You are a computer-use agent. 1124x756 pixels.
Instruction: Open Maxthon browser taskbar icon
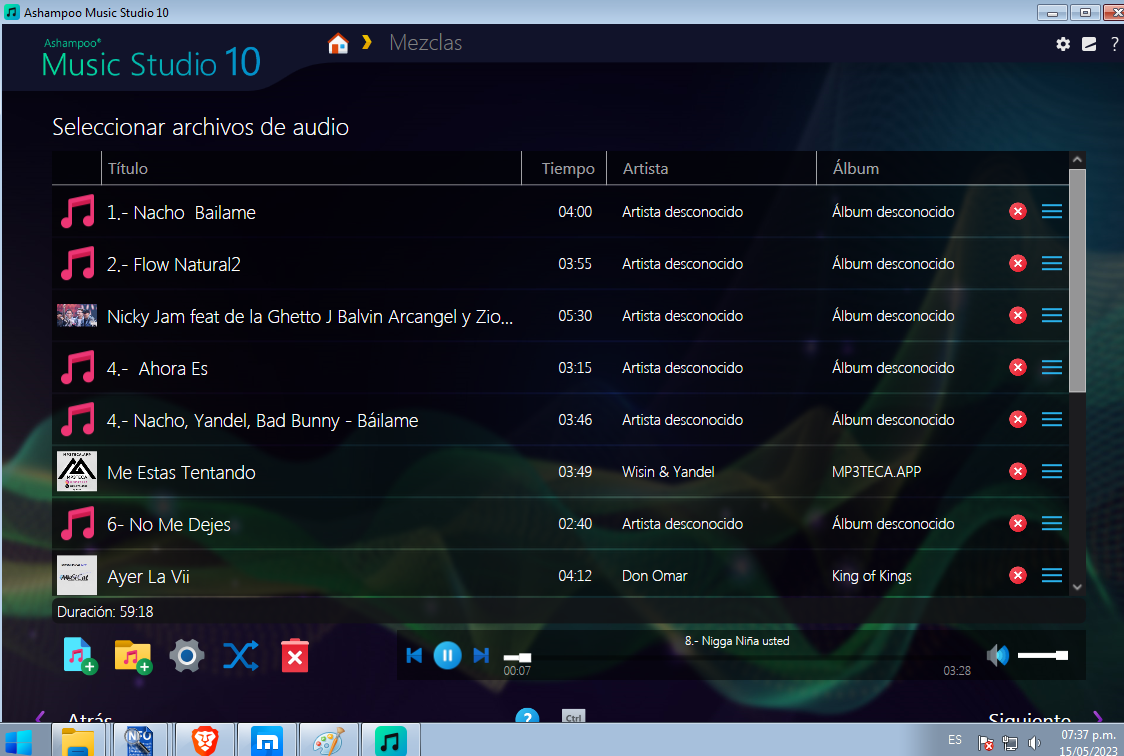point(267,740)
